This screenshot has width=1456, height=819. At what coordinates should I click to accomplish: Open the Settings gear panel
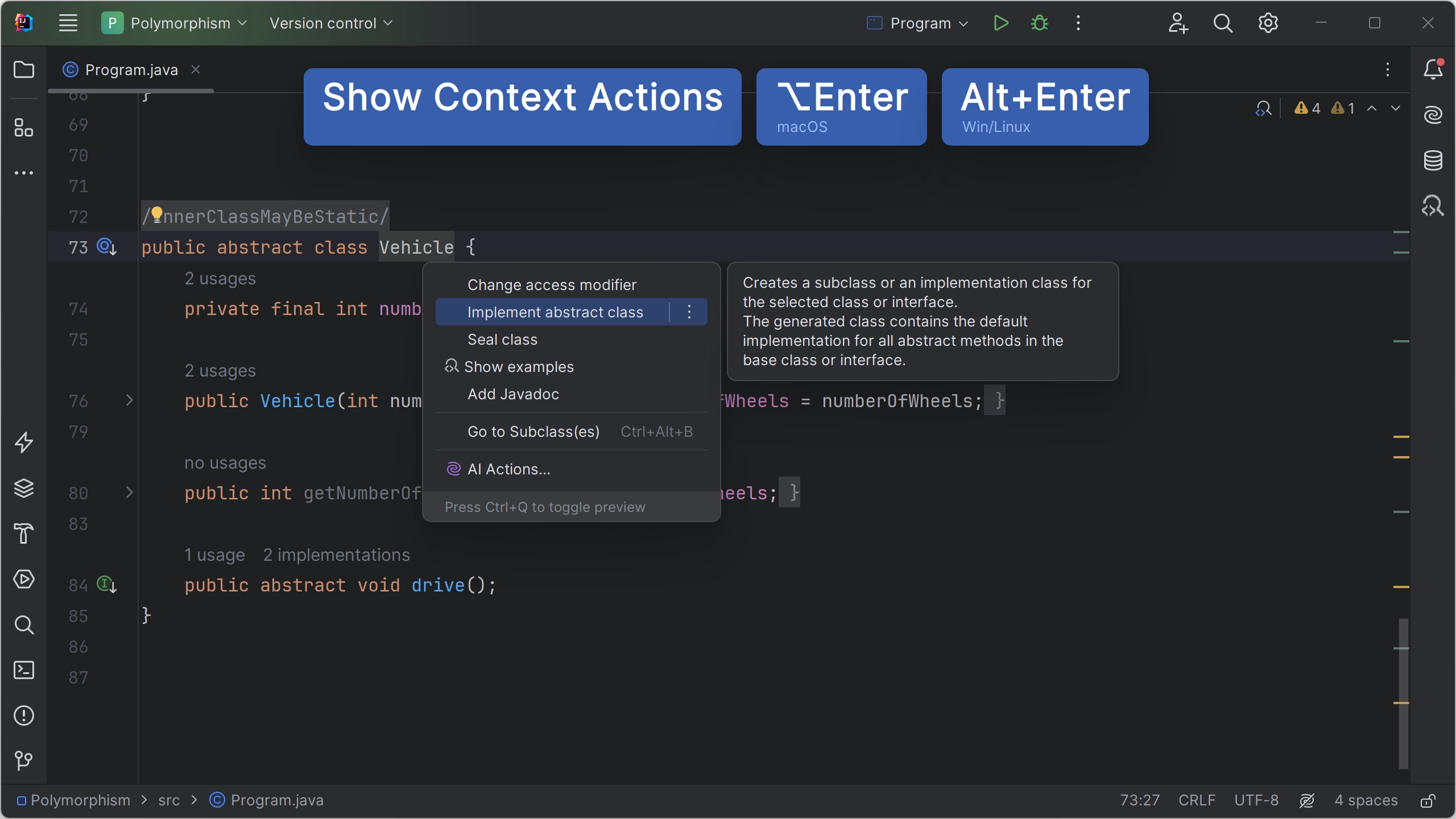tap(1268, 22)
